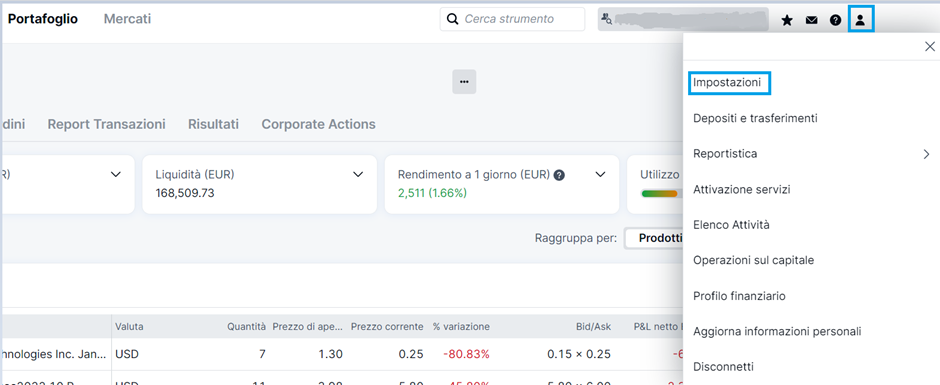The height and width of the screenshot is (385, 940).
Task: Open the Corporate Actions tab
Action: (318, 124)
